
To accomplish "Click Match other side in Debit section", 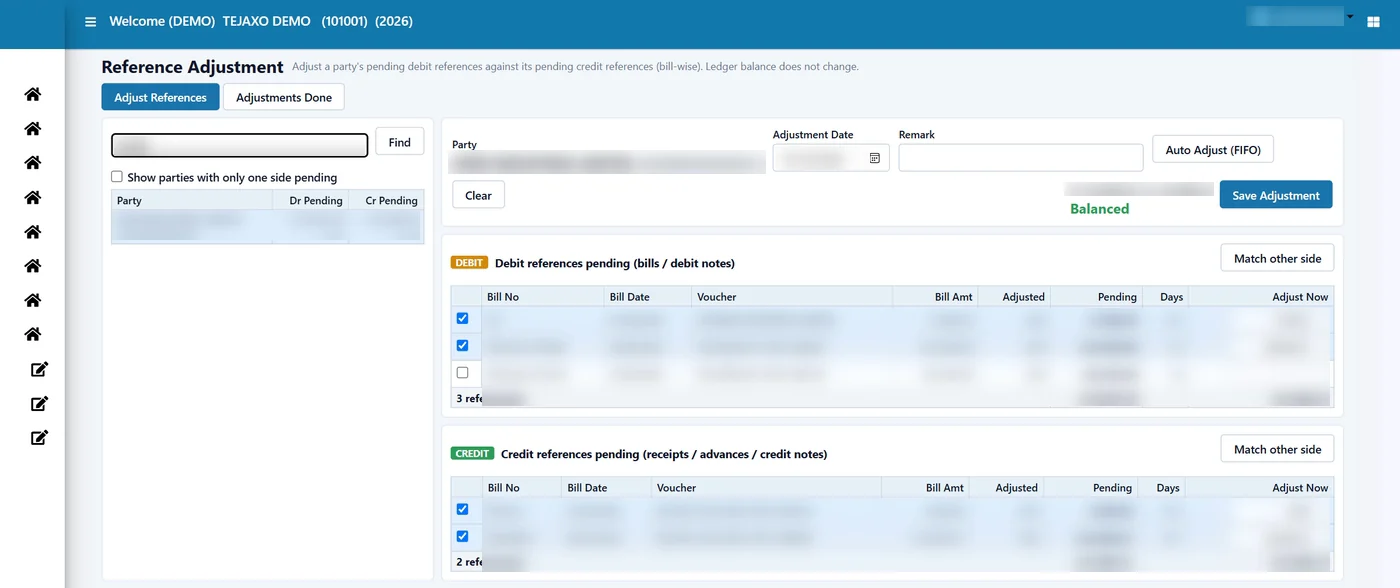I will pos(1277,258).
